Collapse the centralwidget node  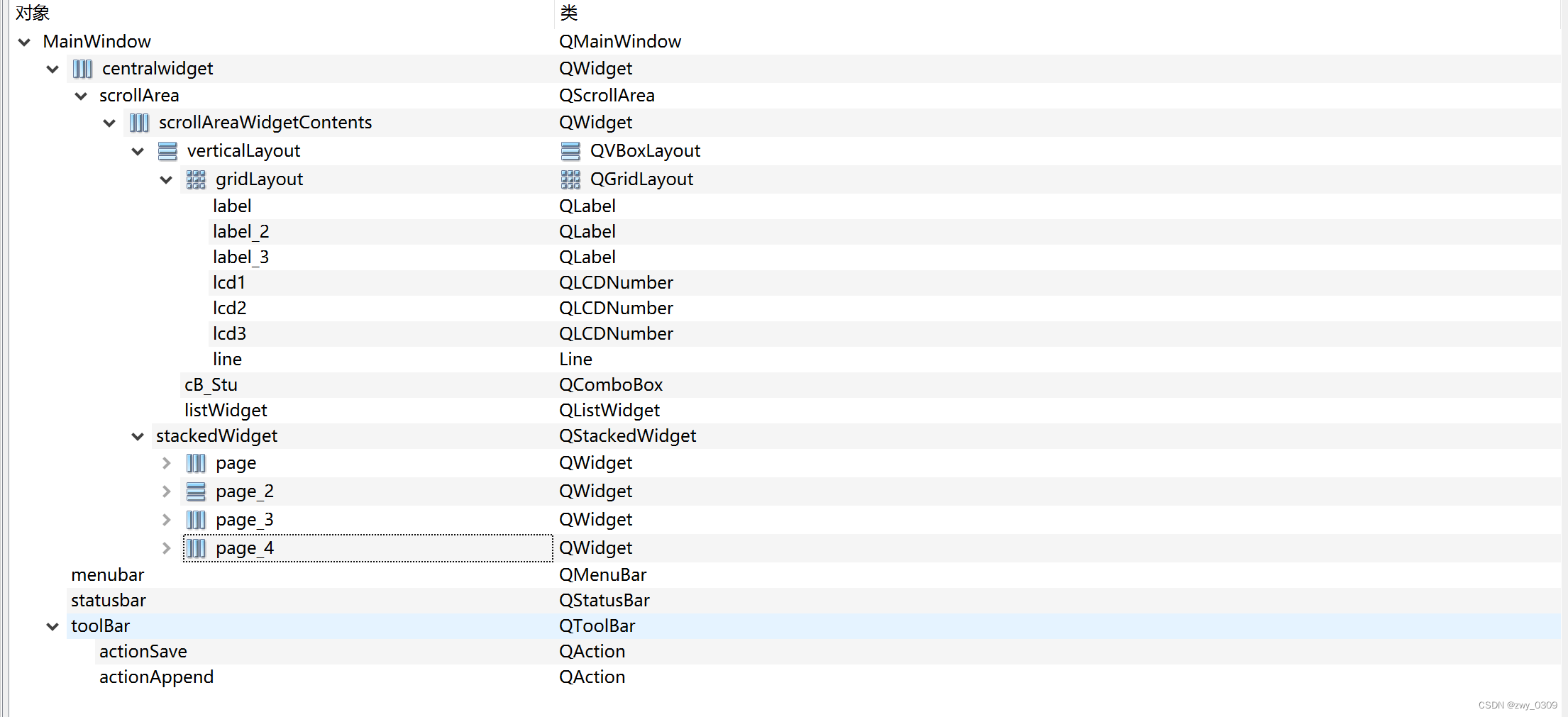coord(53,69)
